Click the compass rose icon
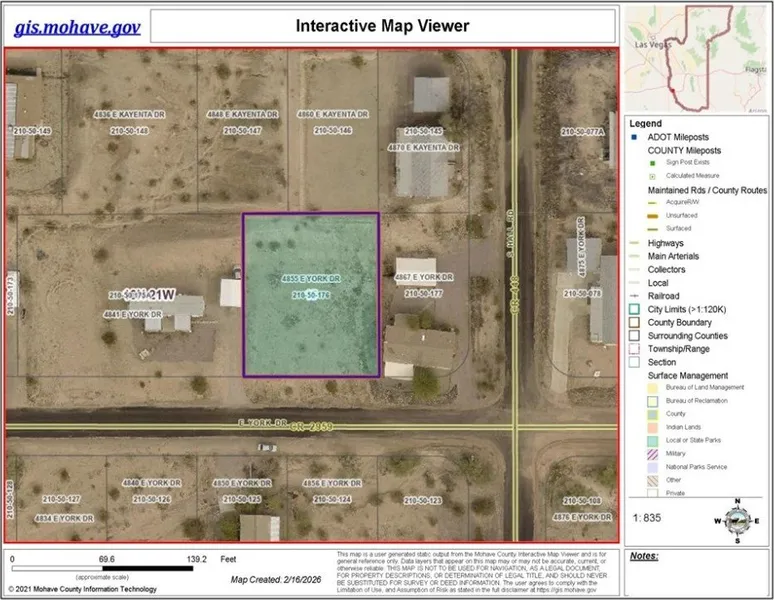 point(738,518)
